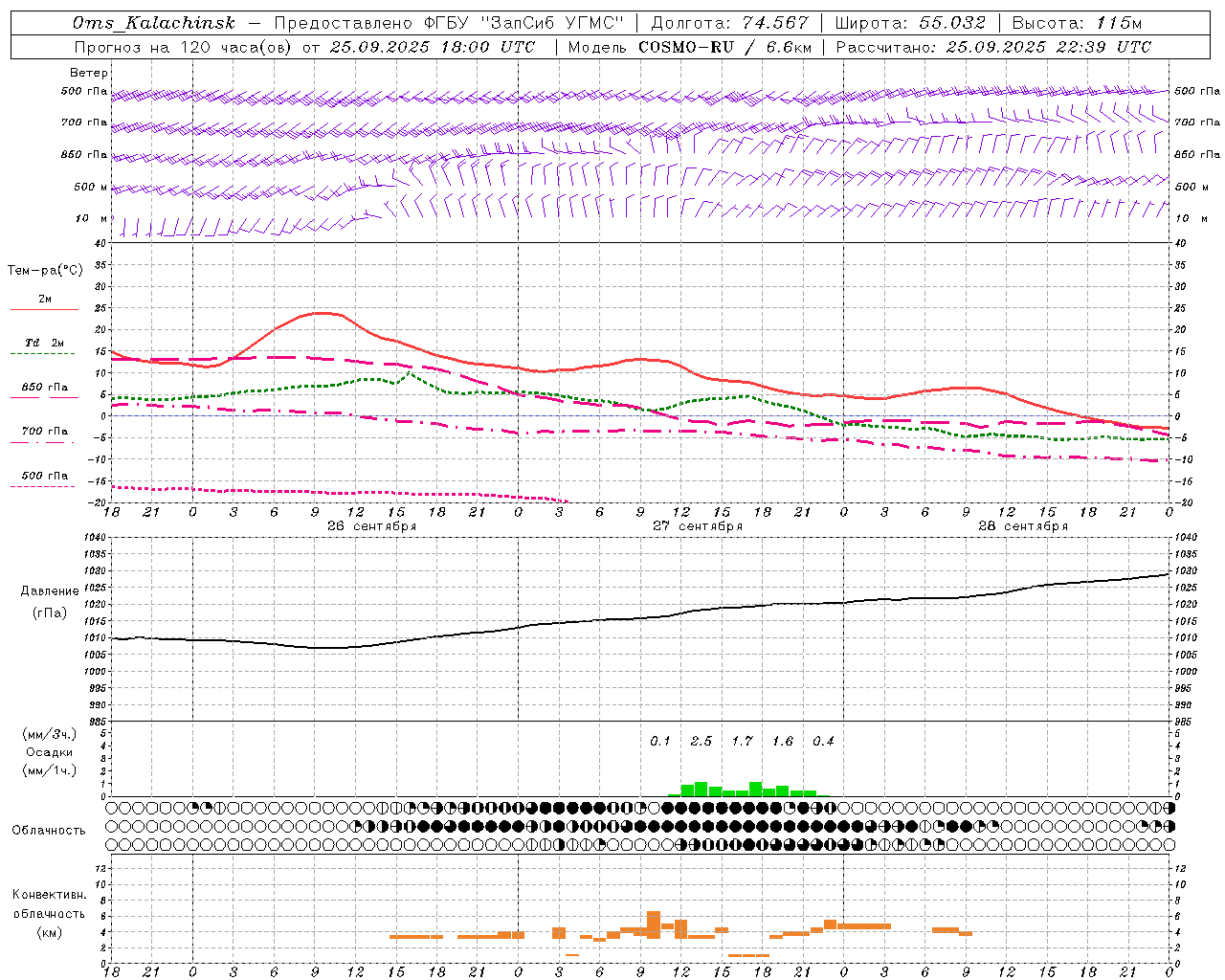Click the computed time Рассчитано 22:39 UTC
The width and height of the screenshot is (1225, 980).
point(993,47)
